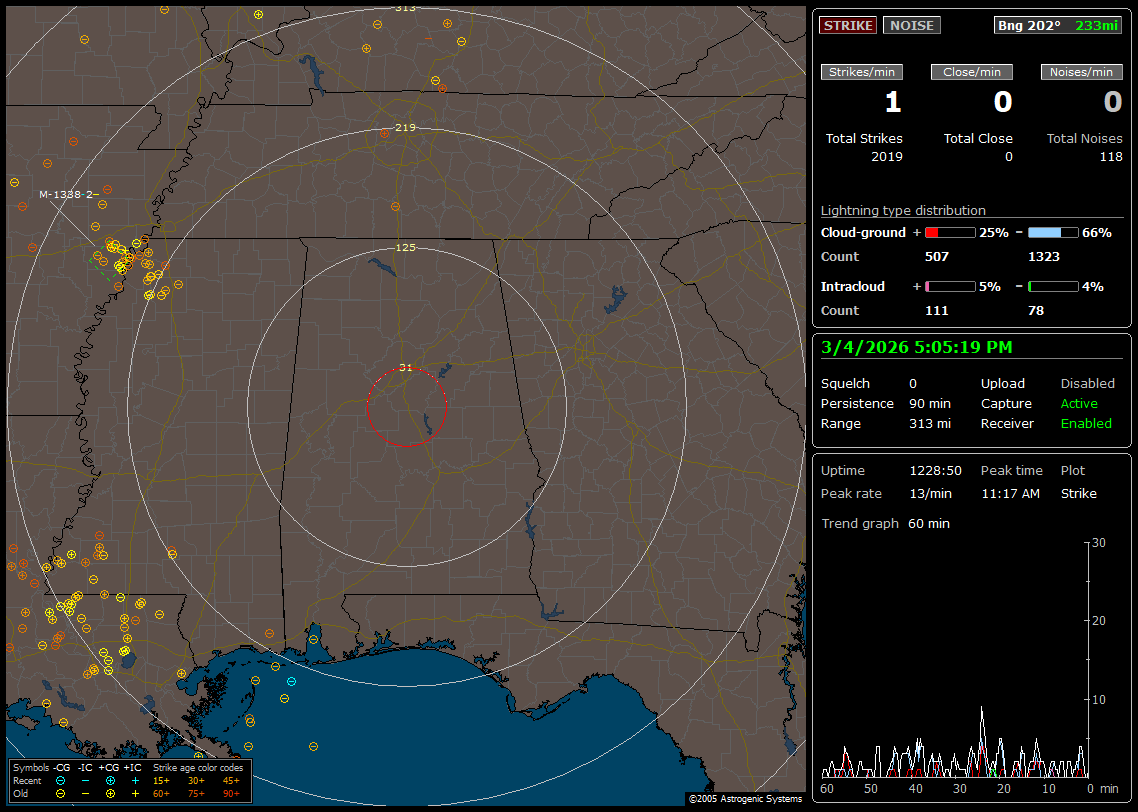Click the recent +CG symbol in legend
Viewport: 1138px width, 812px height.
[110, 780]
